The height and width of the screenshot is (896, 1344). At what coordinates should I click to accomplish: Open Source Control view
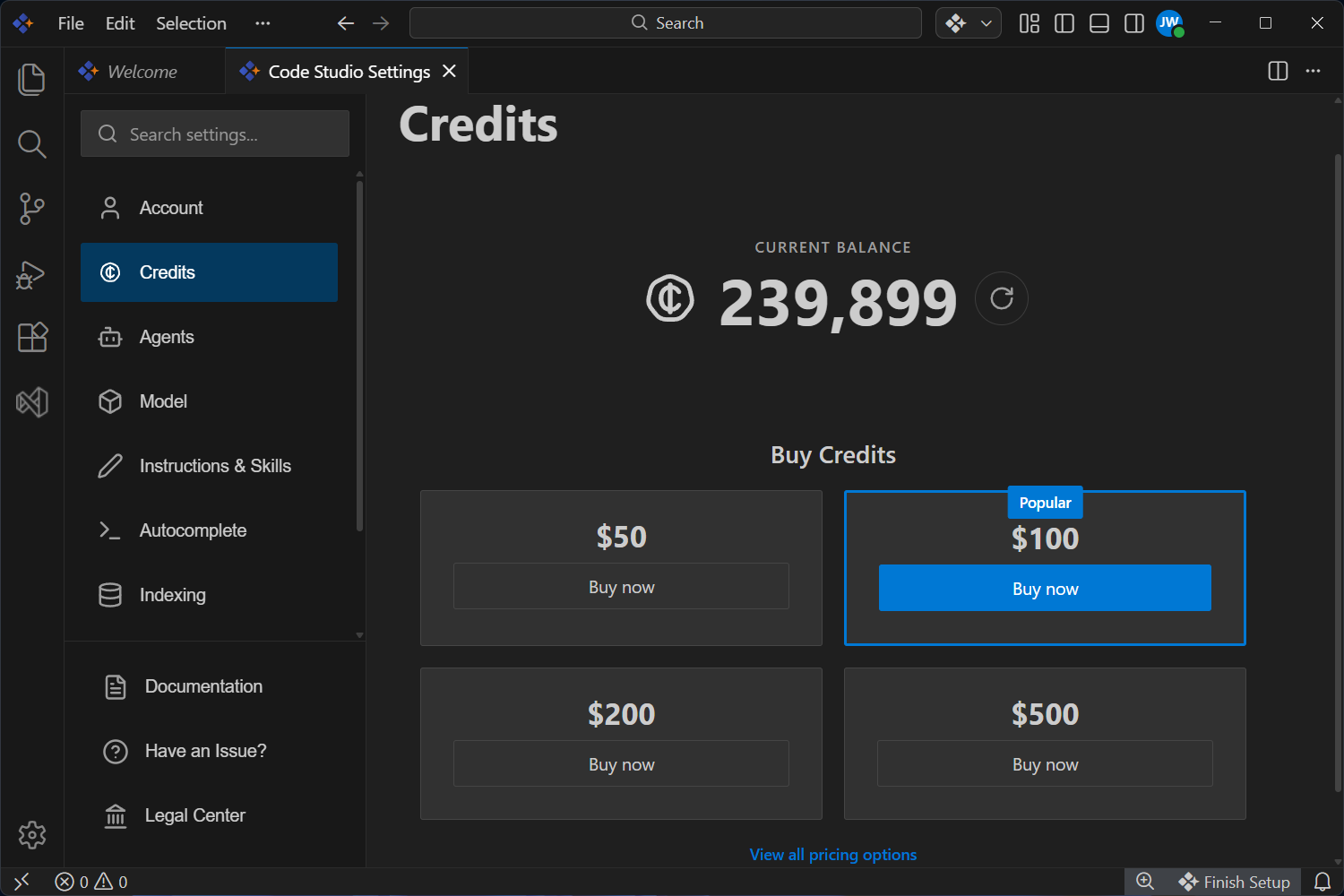31,208
